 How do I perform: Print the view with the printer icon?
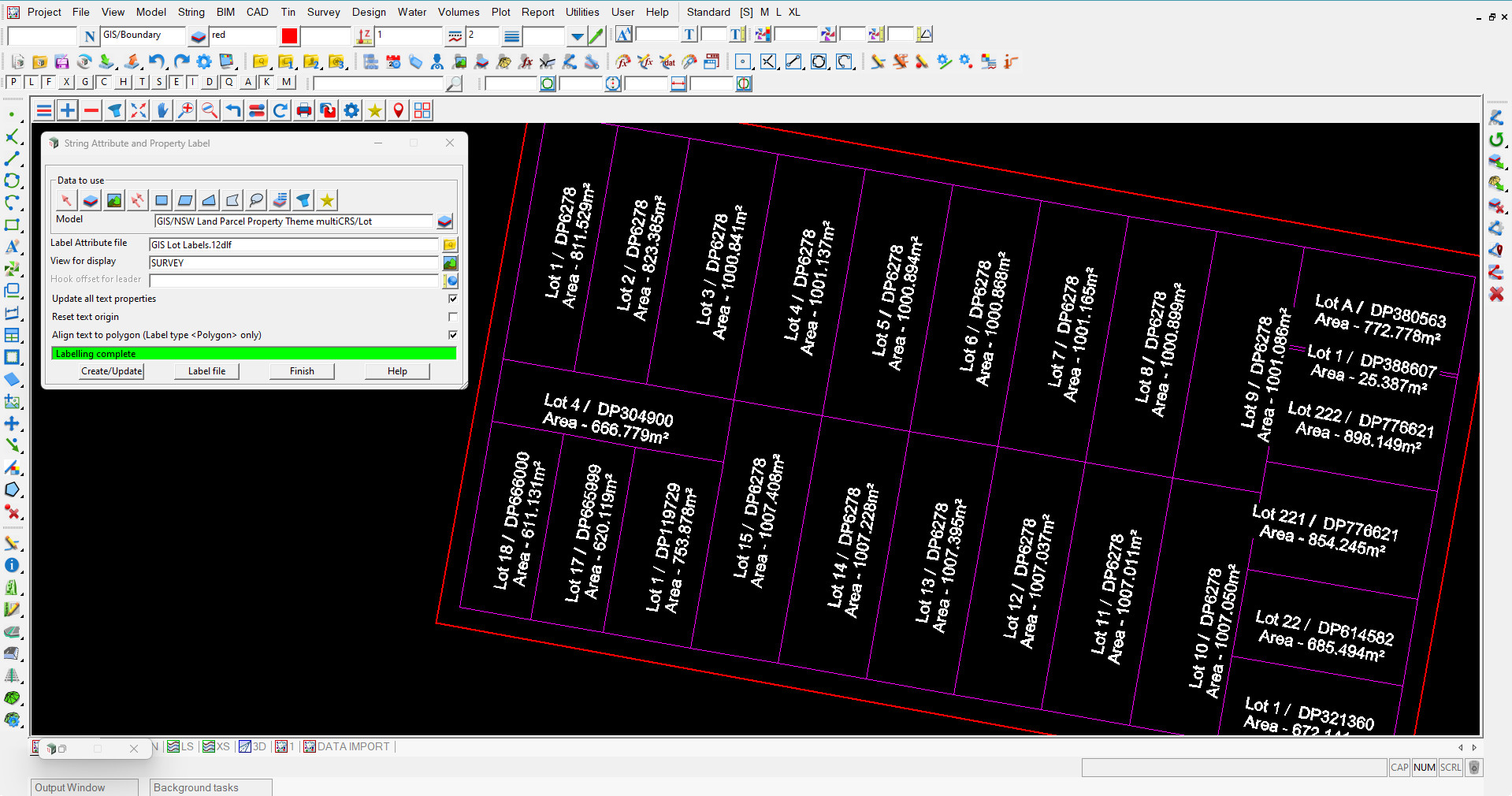coord(304,111)
